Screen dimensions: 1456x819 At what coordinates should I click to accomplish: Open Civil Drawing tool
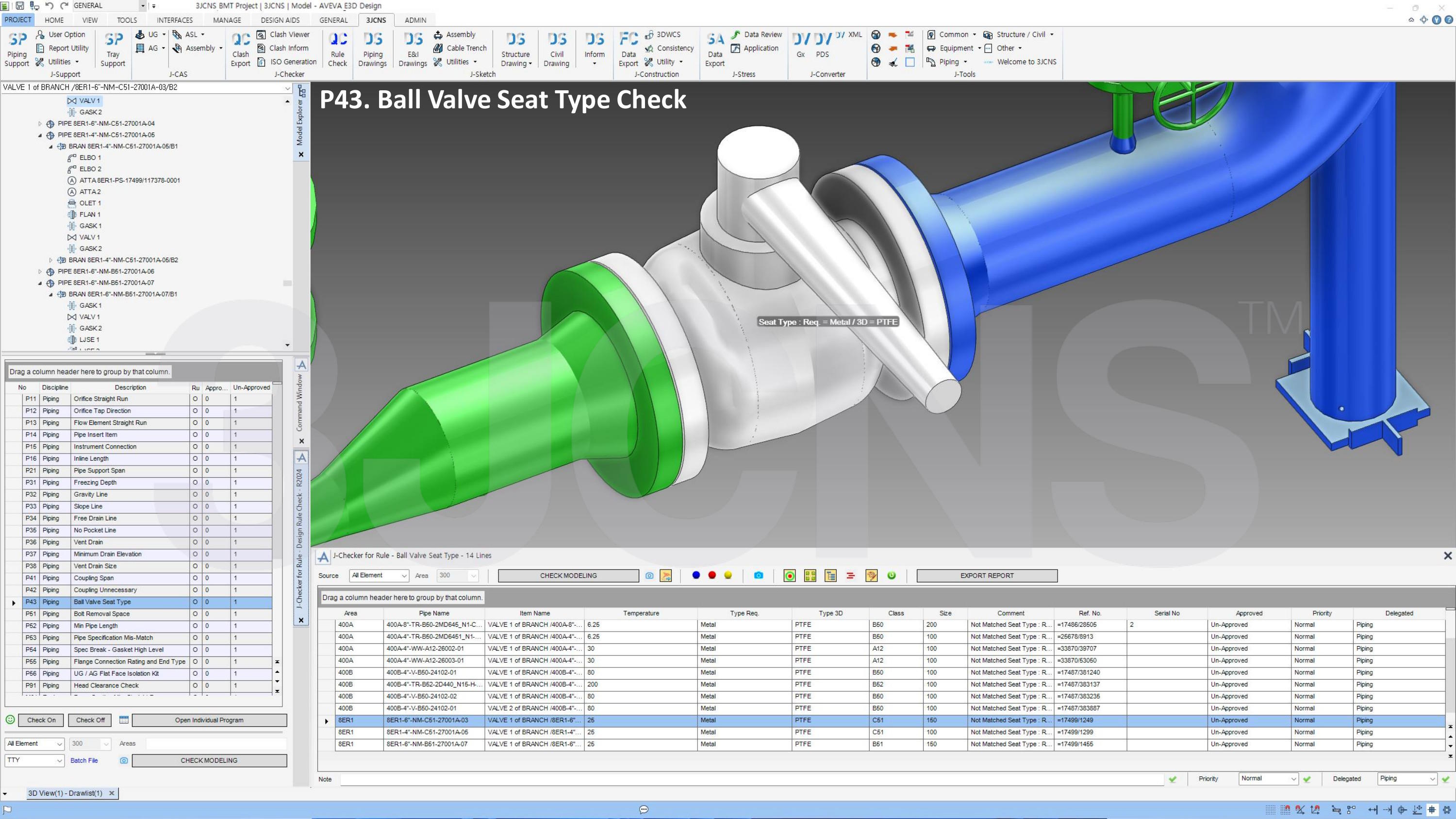click(556, 49)
